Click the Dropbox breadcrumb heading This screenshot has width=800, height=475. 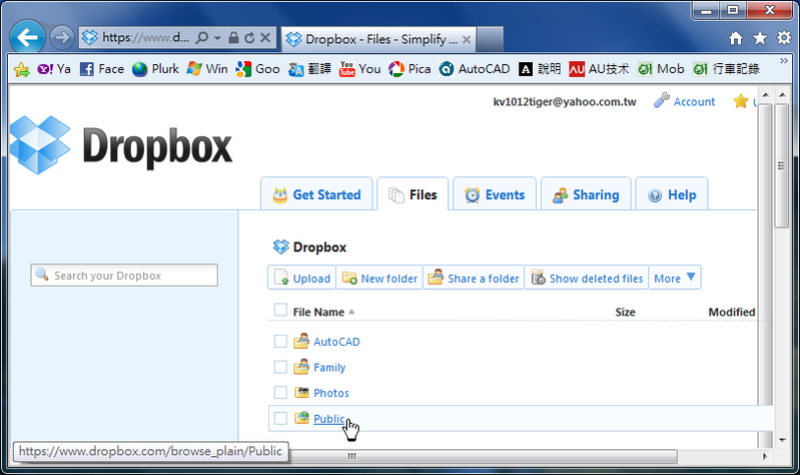coord(310,247)
